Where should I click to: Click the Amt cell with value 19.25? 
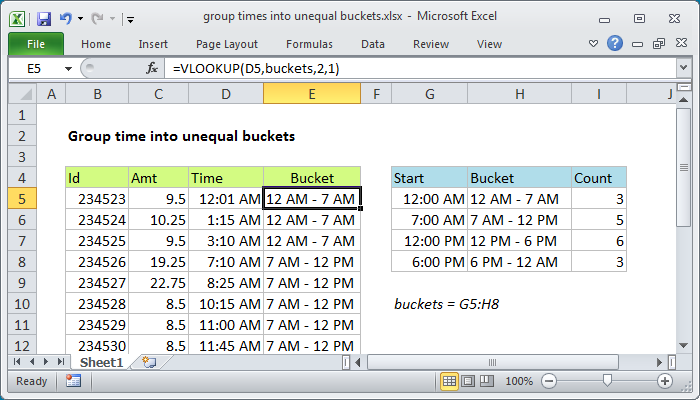click(158, 262)
